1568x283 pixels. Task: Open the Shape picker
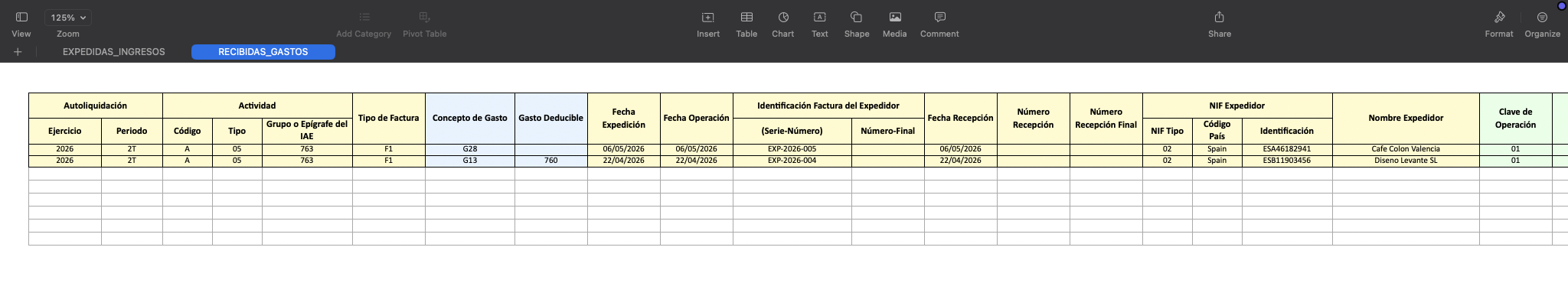coord(857,17)
